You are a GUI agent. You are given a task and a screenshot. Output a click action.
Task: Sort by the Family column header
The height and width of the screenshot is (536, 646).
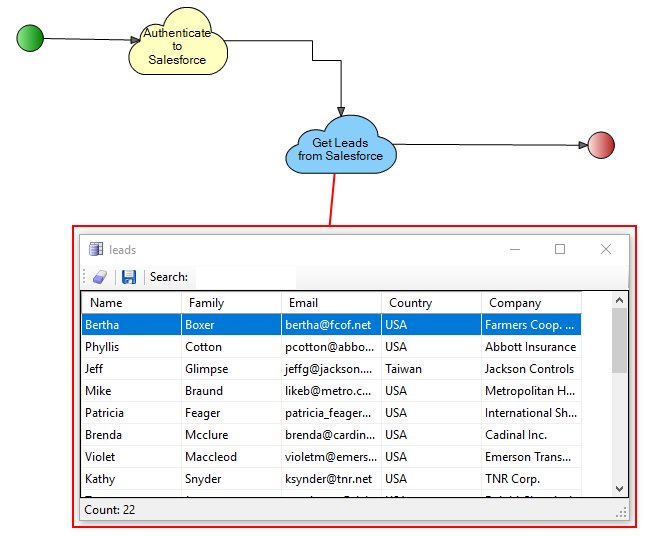tap(232, 303)
